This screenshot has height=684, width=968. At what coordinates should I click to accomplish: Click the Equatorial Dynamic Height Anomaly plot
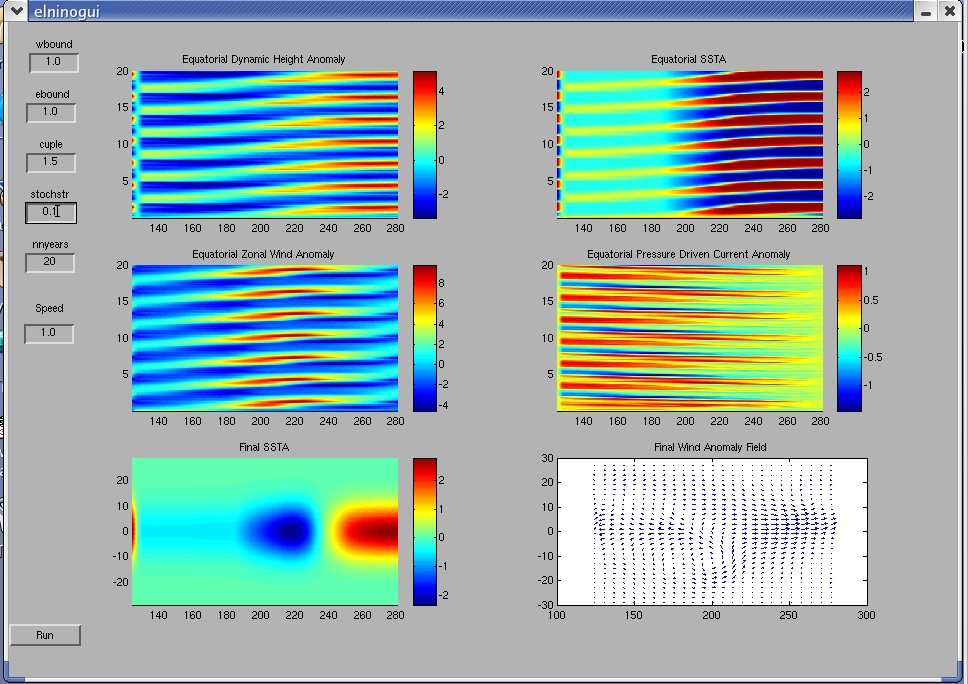click(265, 144)
